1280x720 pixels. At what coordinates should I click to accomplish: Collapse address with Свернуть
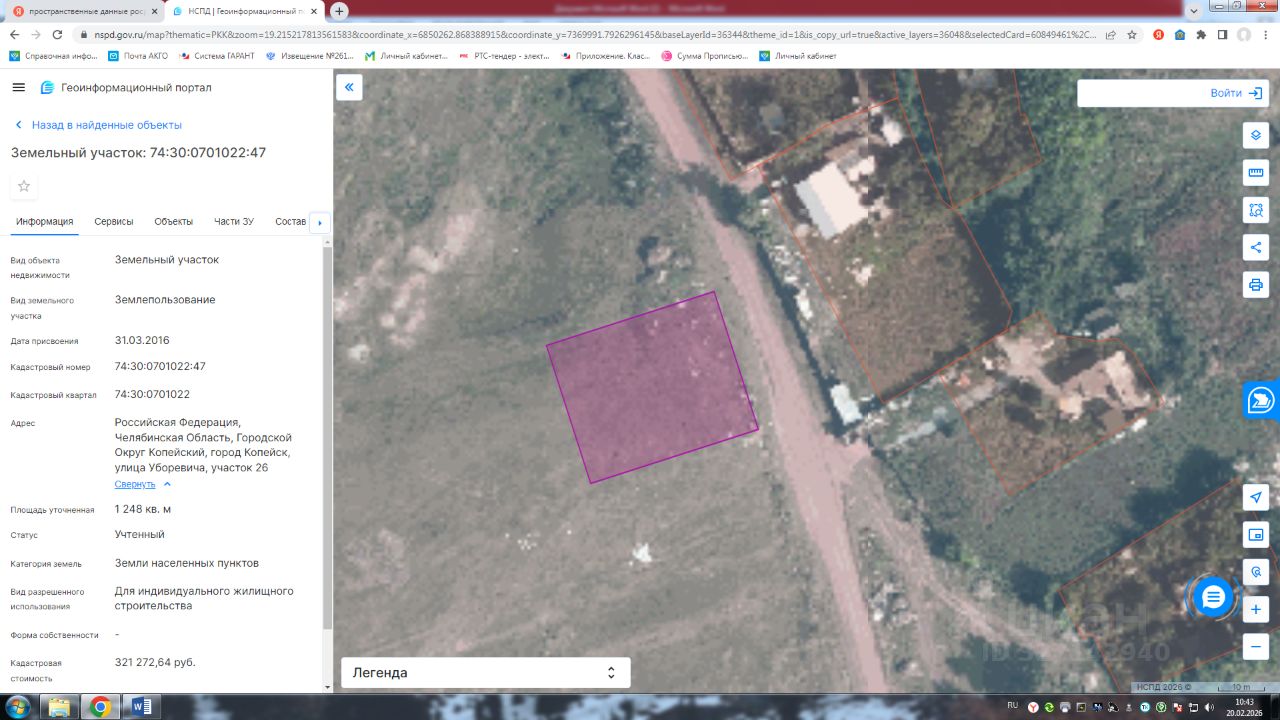135,484
